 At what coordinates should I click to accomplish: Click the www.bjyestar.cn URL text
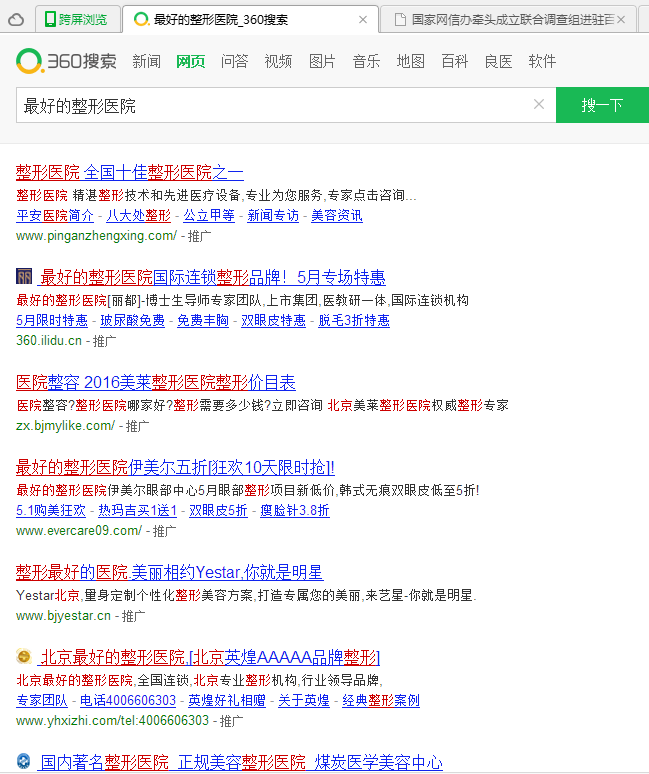[x=63, y=616]
